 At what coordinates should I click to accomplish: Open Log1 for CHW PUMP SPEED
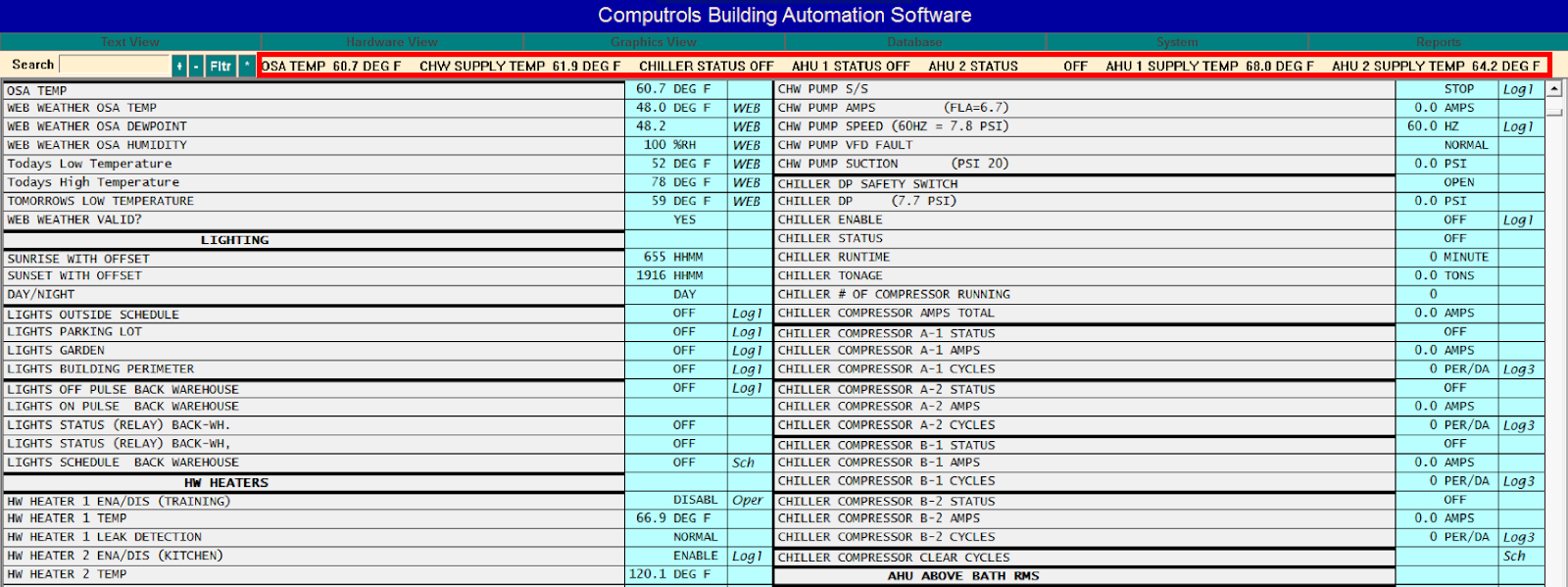(1518, 126)
